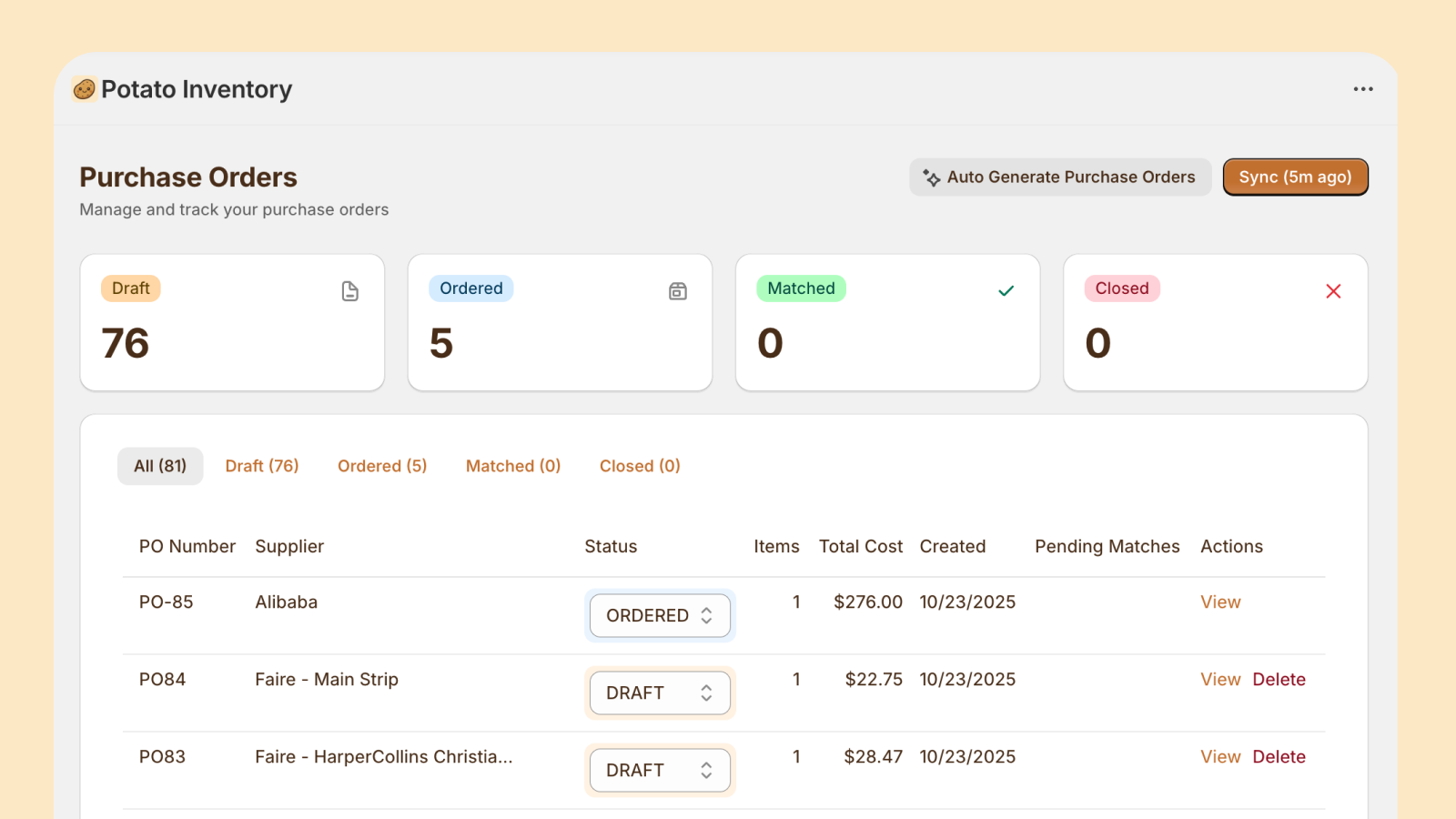Open the ORDERED status dropdown for PO-85

(660, 616)
